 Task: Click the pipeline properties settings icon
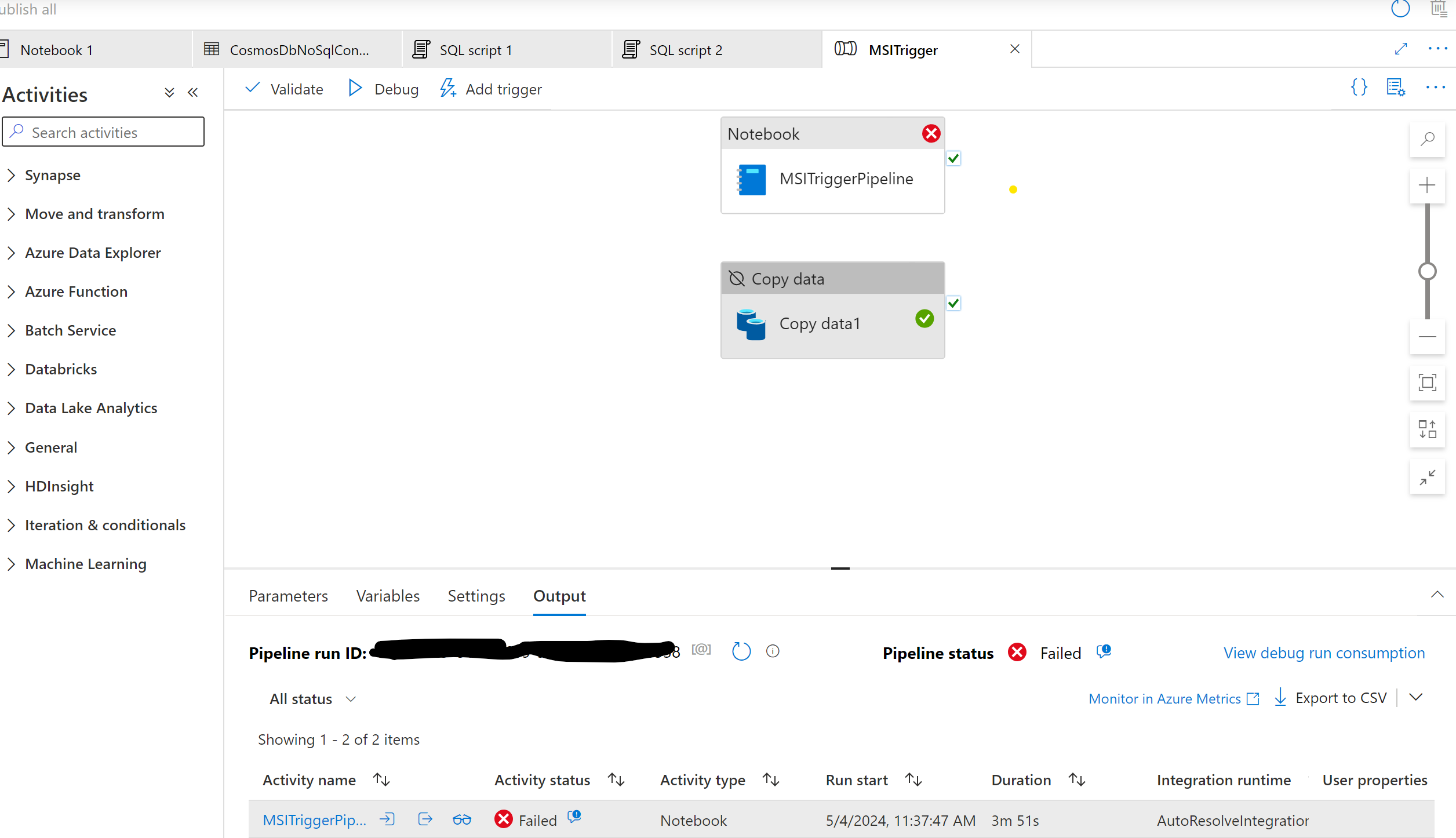tap(1395, 88)
